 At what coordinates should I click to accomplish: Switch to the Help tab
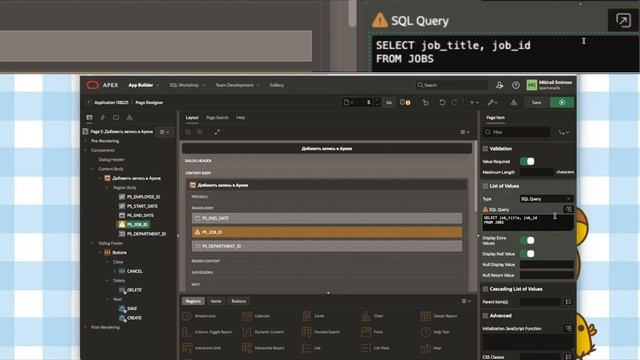(240, 118)
